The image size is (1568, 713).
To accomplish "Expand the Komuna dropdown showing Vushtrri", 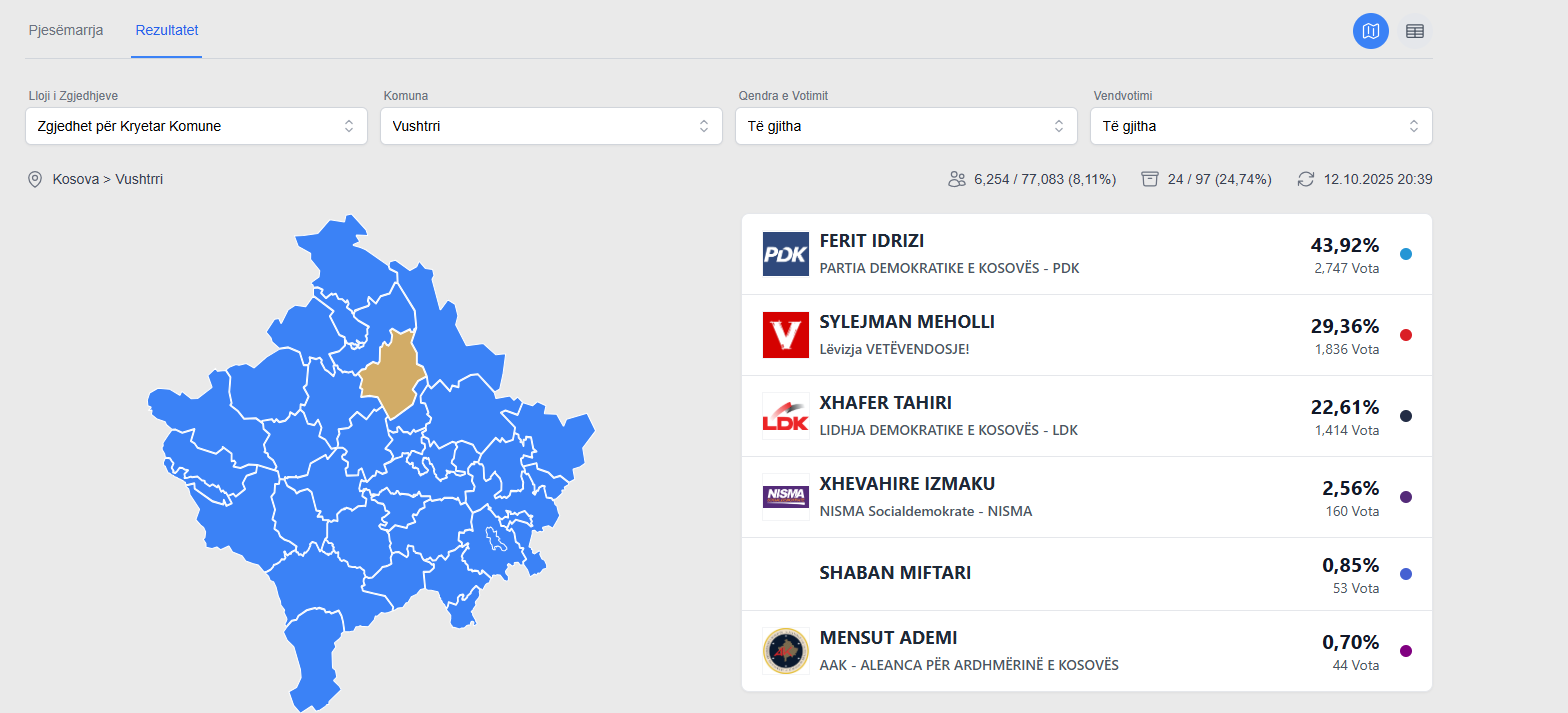I will (551, 126).
